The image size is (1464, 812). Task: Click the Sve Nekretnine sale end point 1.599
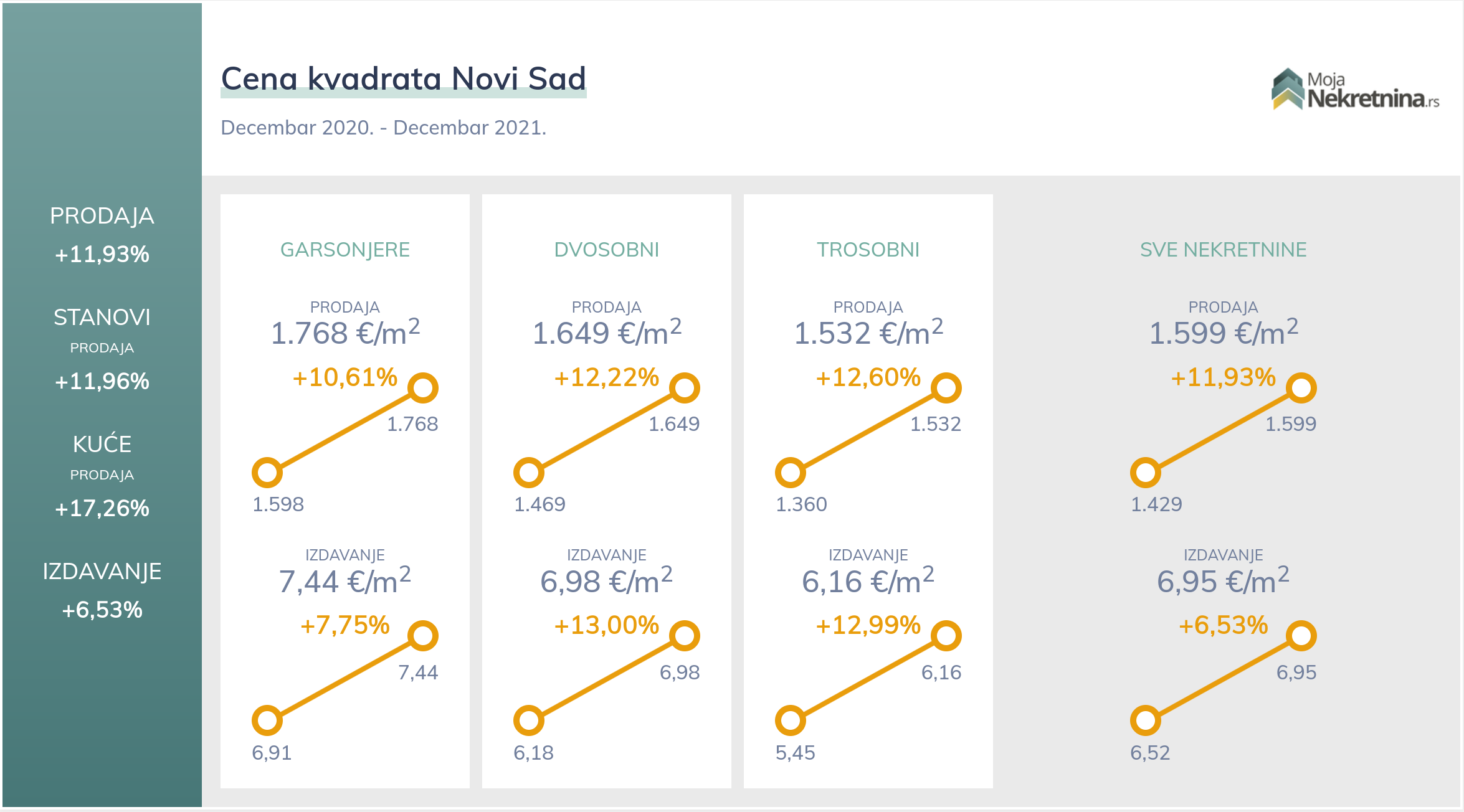(x=1301, y=388)
